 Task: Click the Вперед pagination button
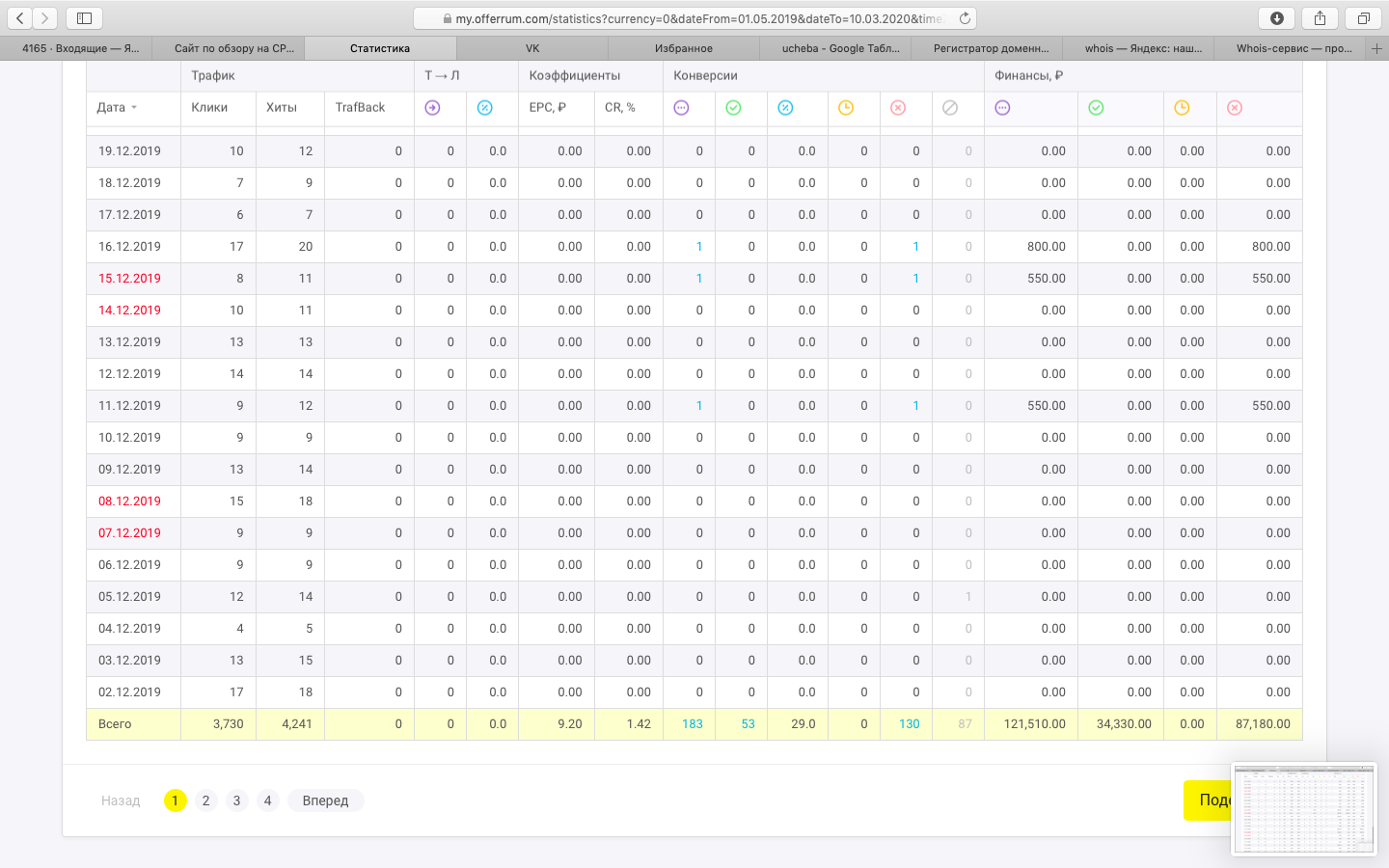coord(325,800)
